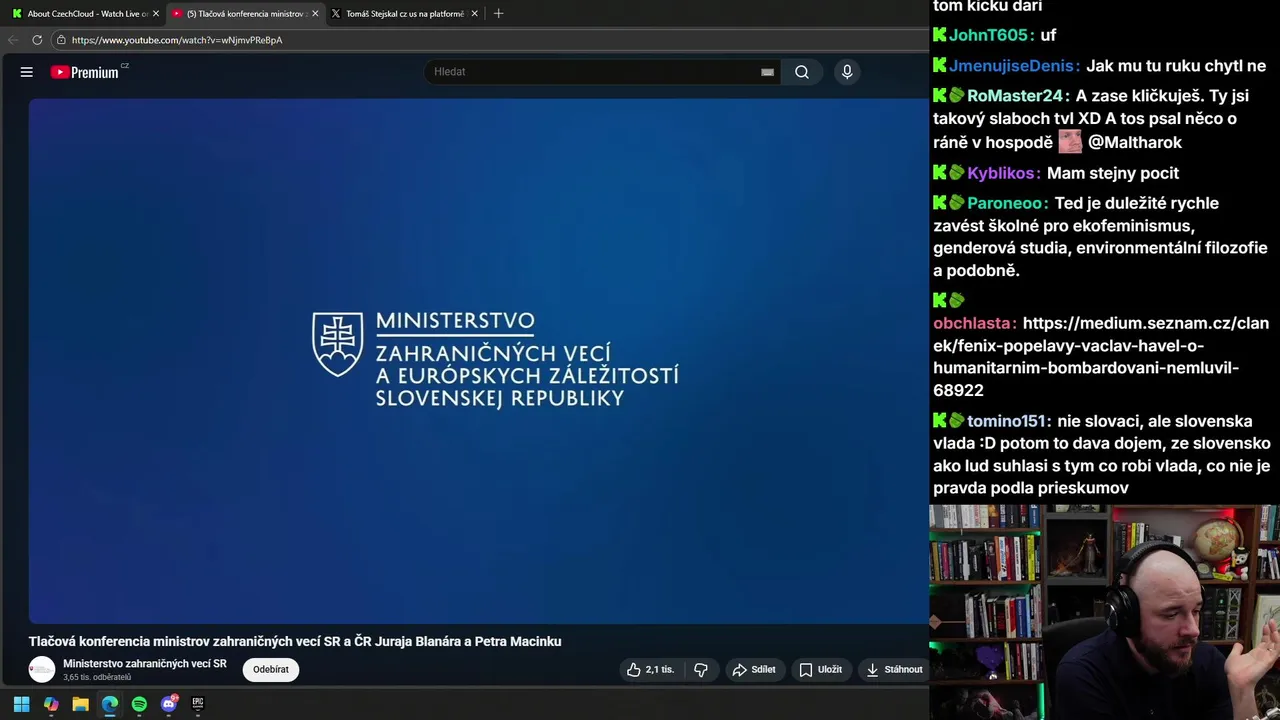Click Paroneoo username in chat
The height and width of the screenshot is (720, 1280).
1004,203
